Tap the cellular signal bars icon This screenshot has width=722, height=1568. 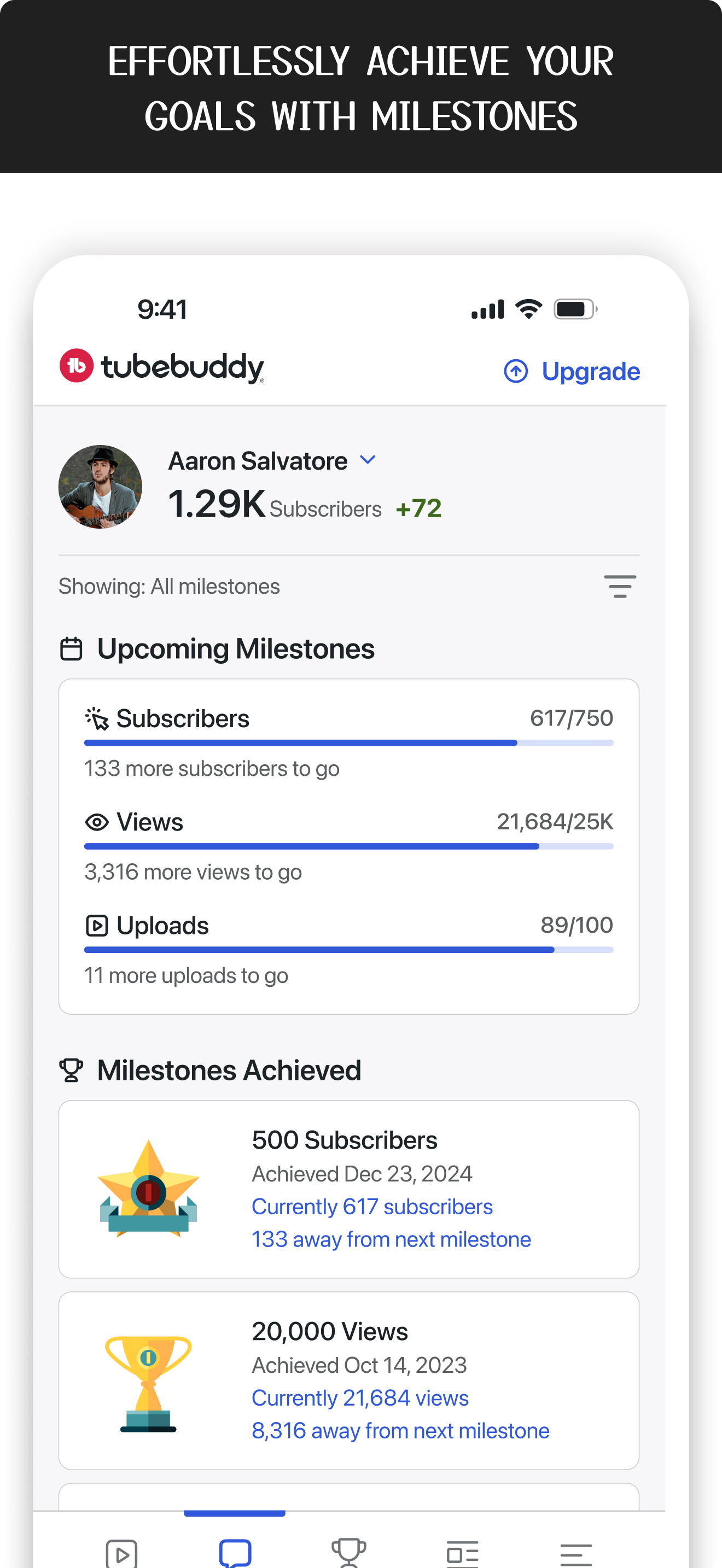(488, 309)
